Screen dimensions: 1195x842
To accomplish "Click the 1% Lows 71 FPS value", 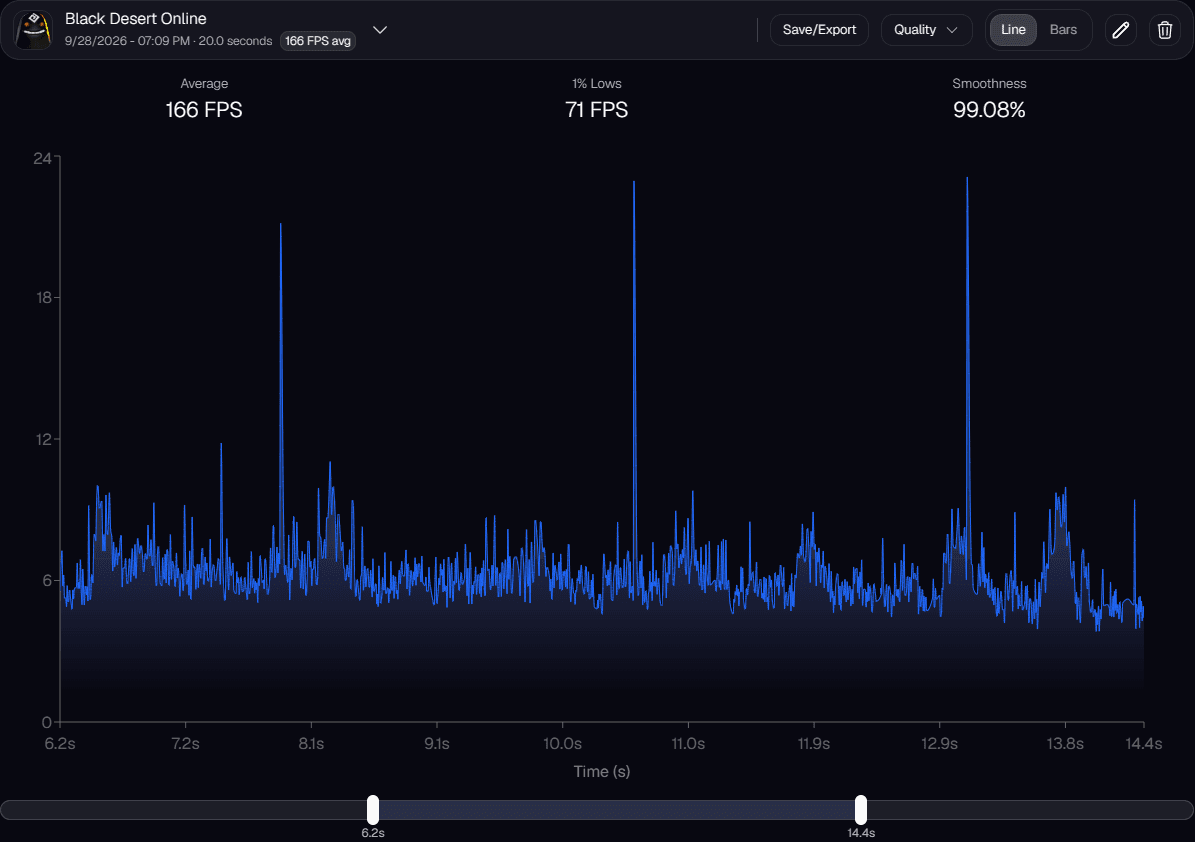I will (x=597, y=110).
